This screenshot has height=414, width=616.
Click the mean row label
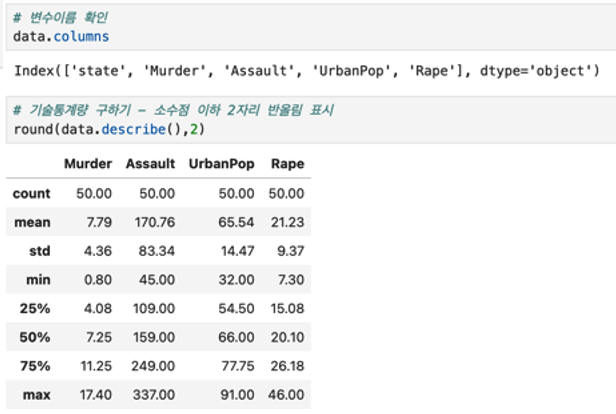tap(34, 221)
